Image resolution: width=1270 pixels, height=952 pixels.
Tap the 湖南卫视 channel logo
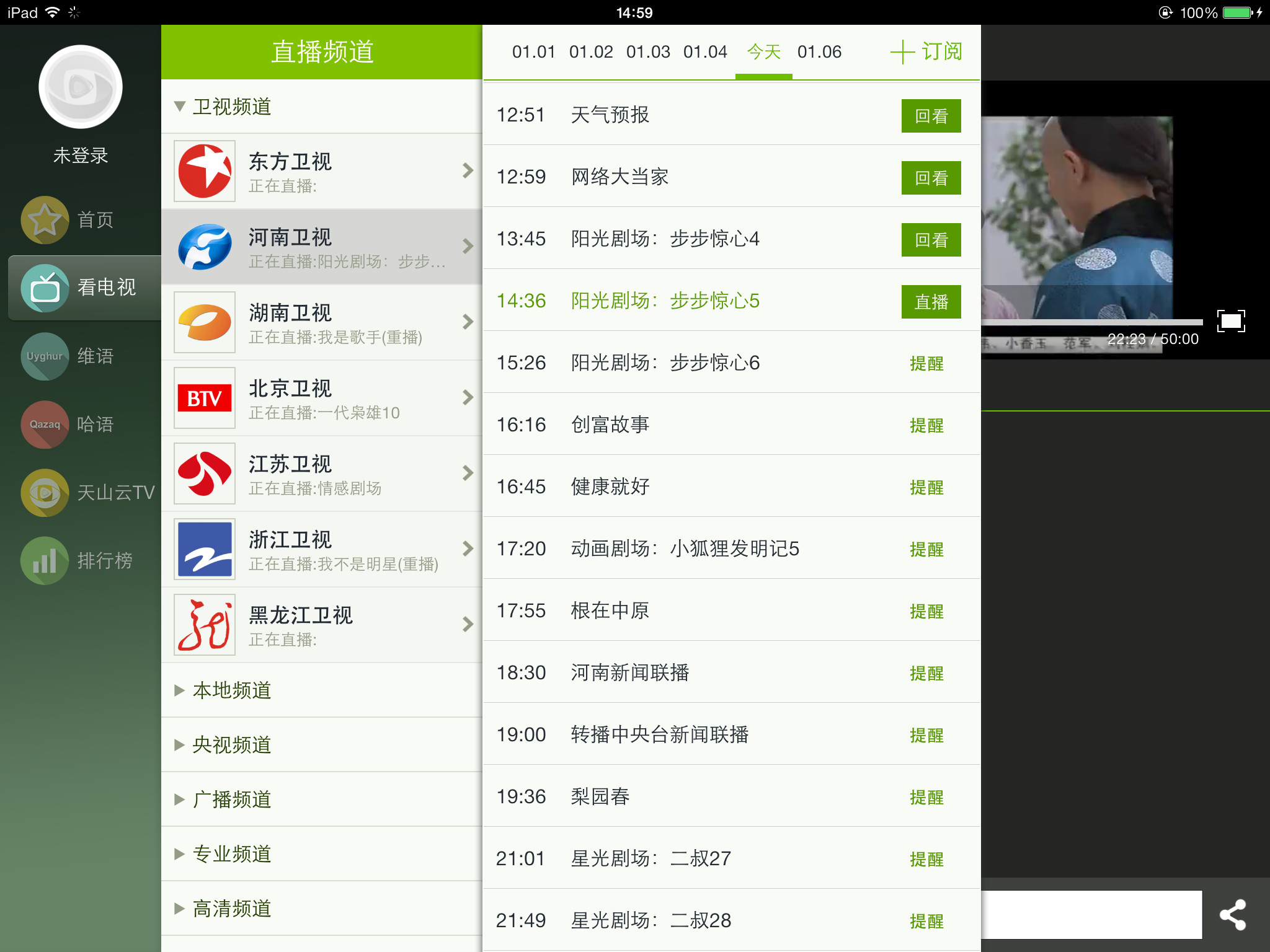205,322
